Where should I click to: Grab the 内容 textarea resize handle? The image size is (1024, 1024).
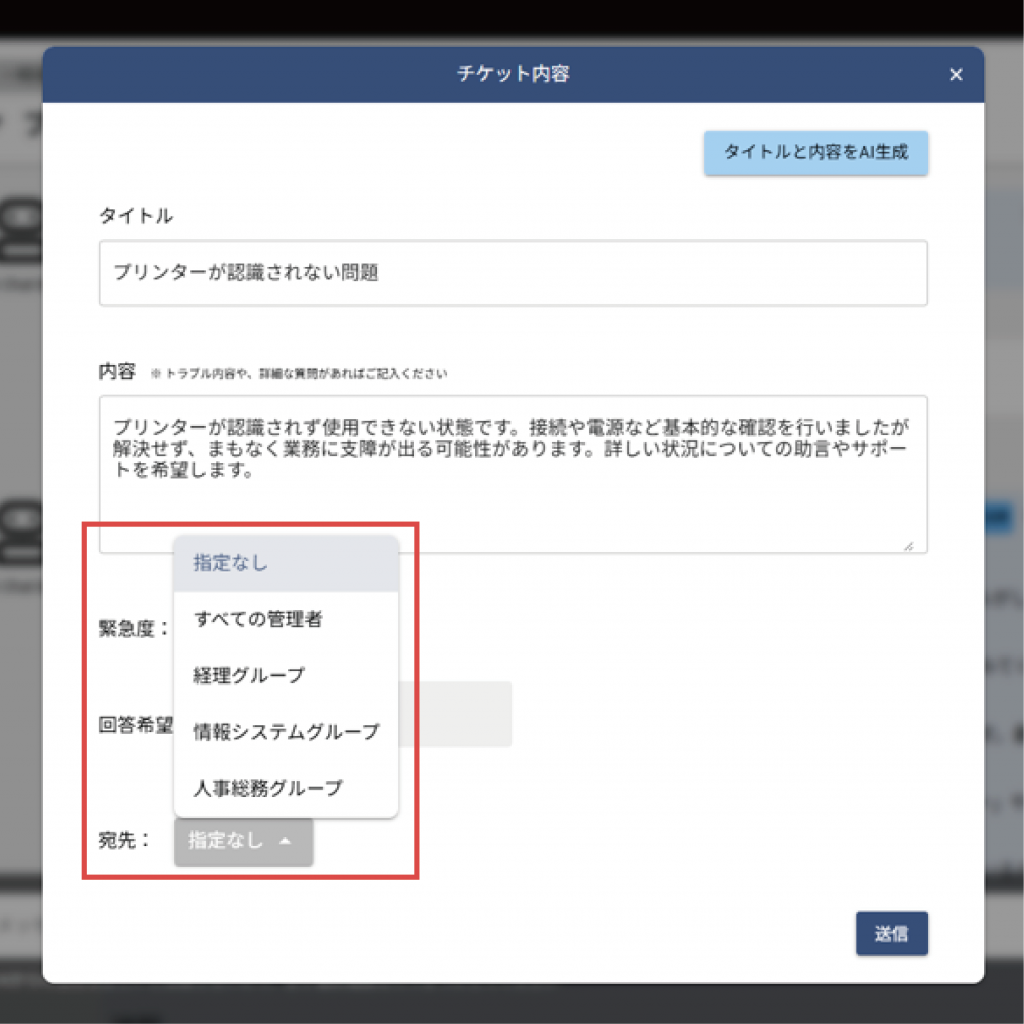click(908, 545)
